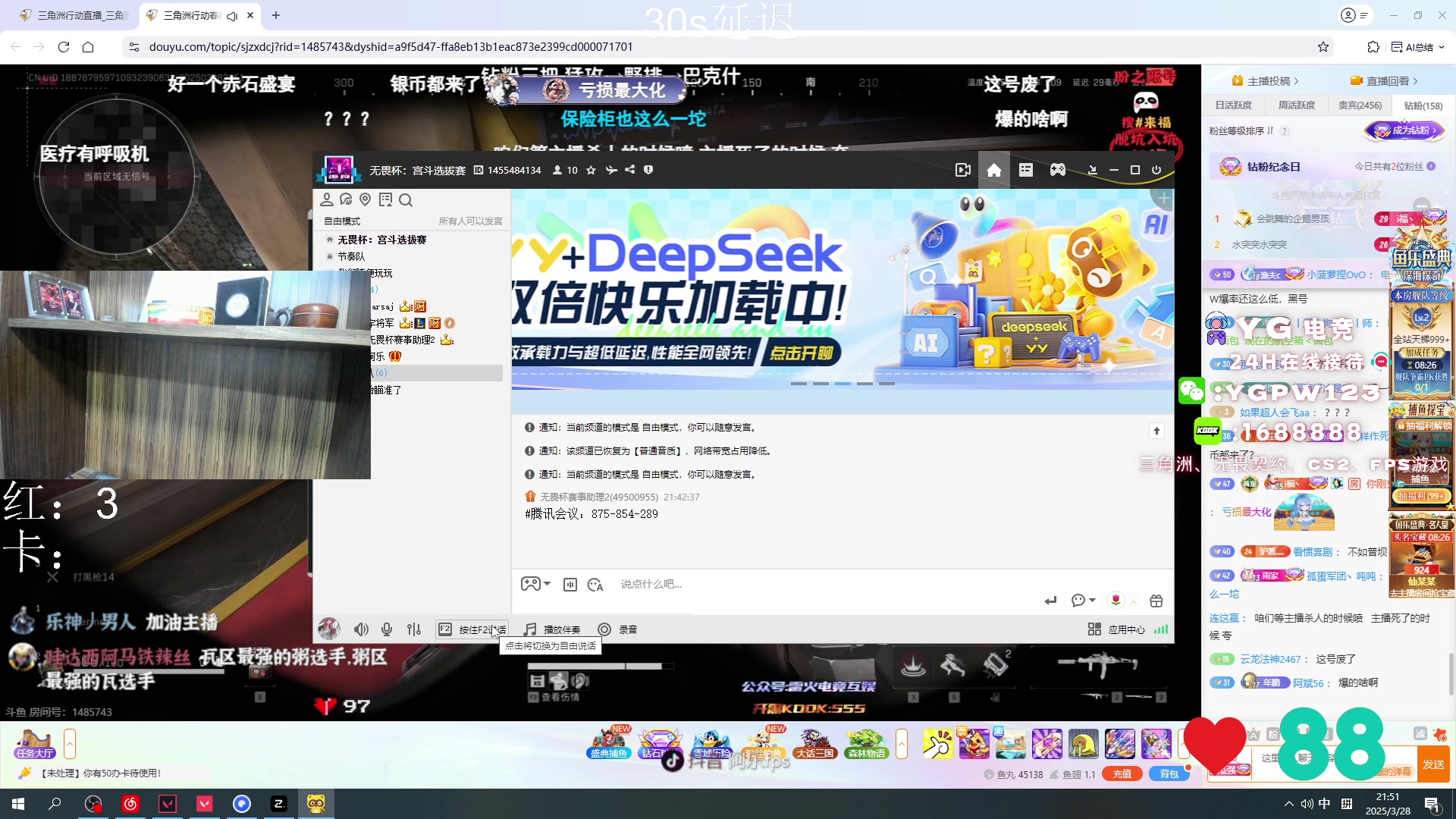Image resolution: width=1456 pixels, height=819 pixels.
Task: Open the NetEase Music taskbar icon
Action: pyautogui.click(x=130, y=804)
